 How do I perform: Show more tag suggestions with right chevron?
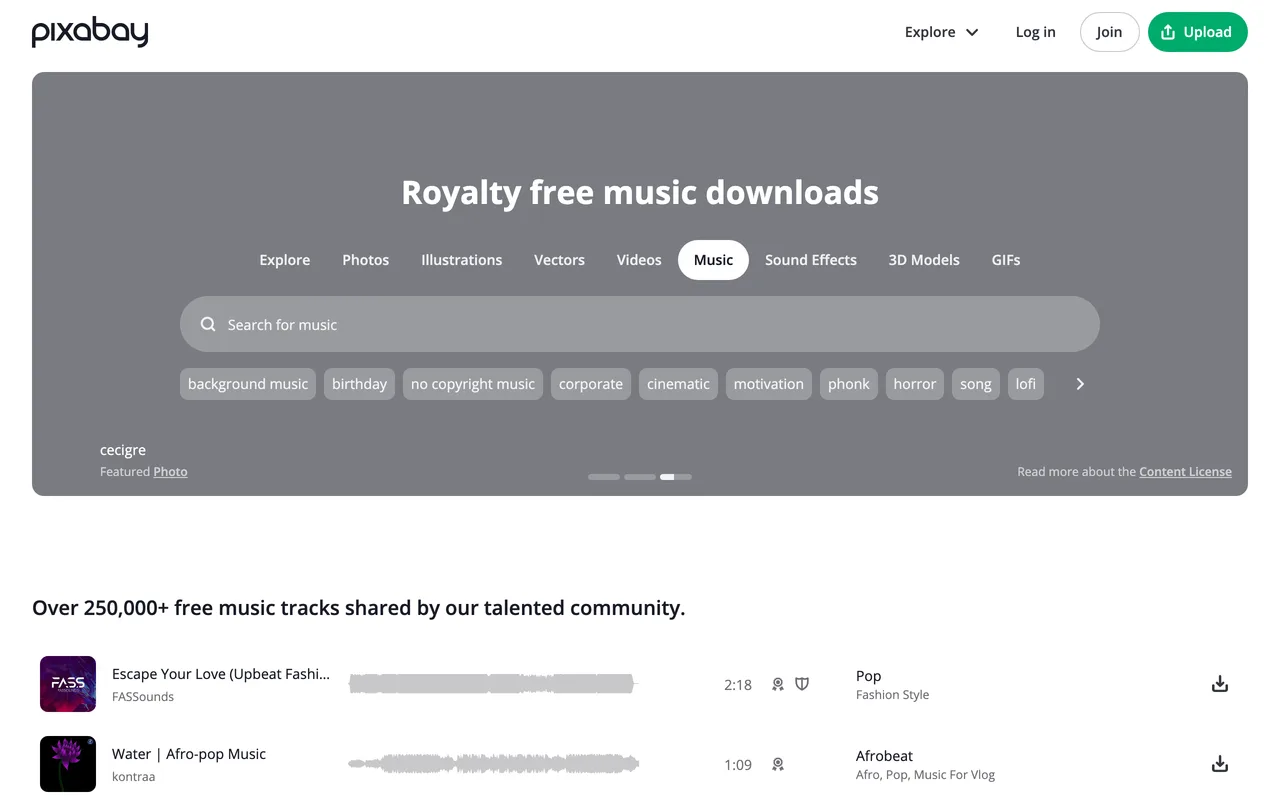tap(1080, 384)
